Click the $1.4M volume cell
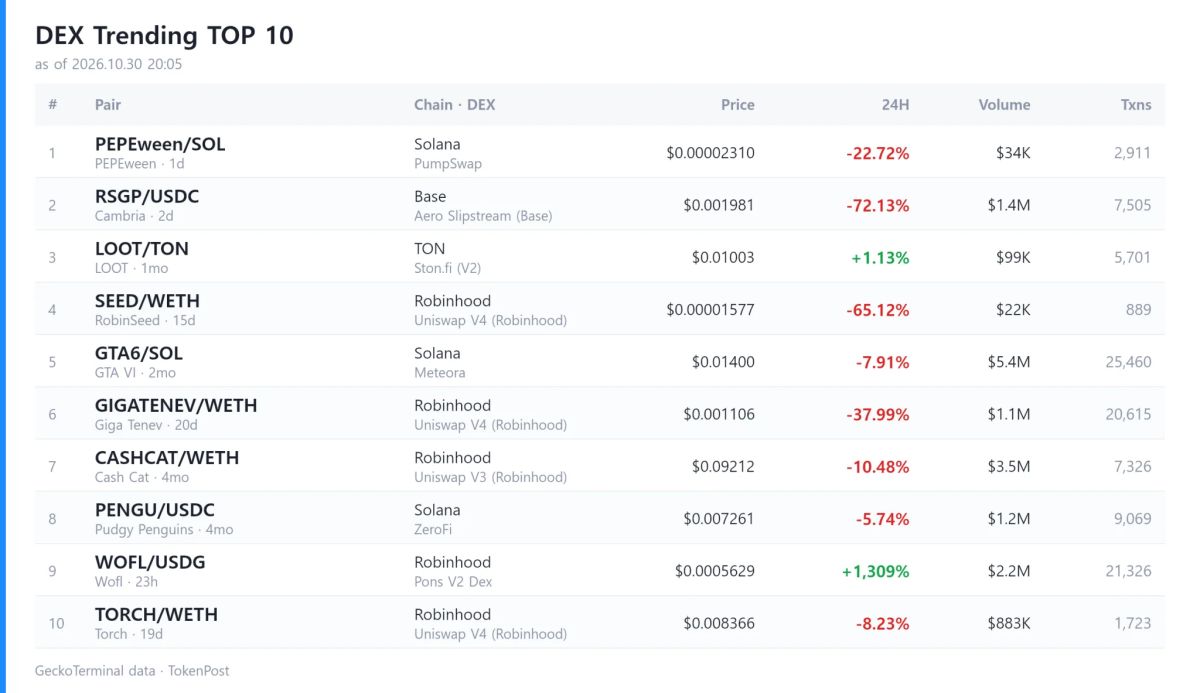The height and width of the screenshot is (693, 1200). (x=1009, y=205)
